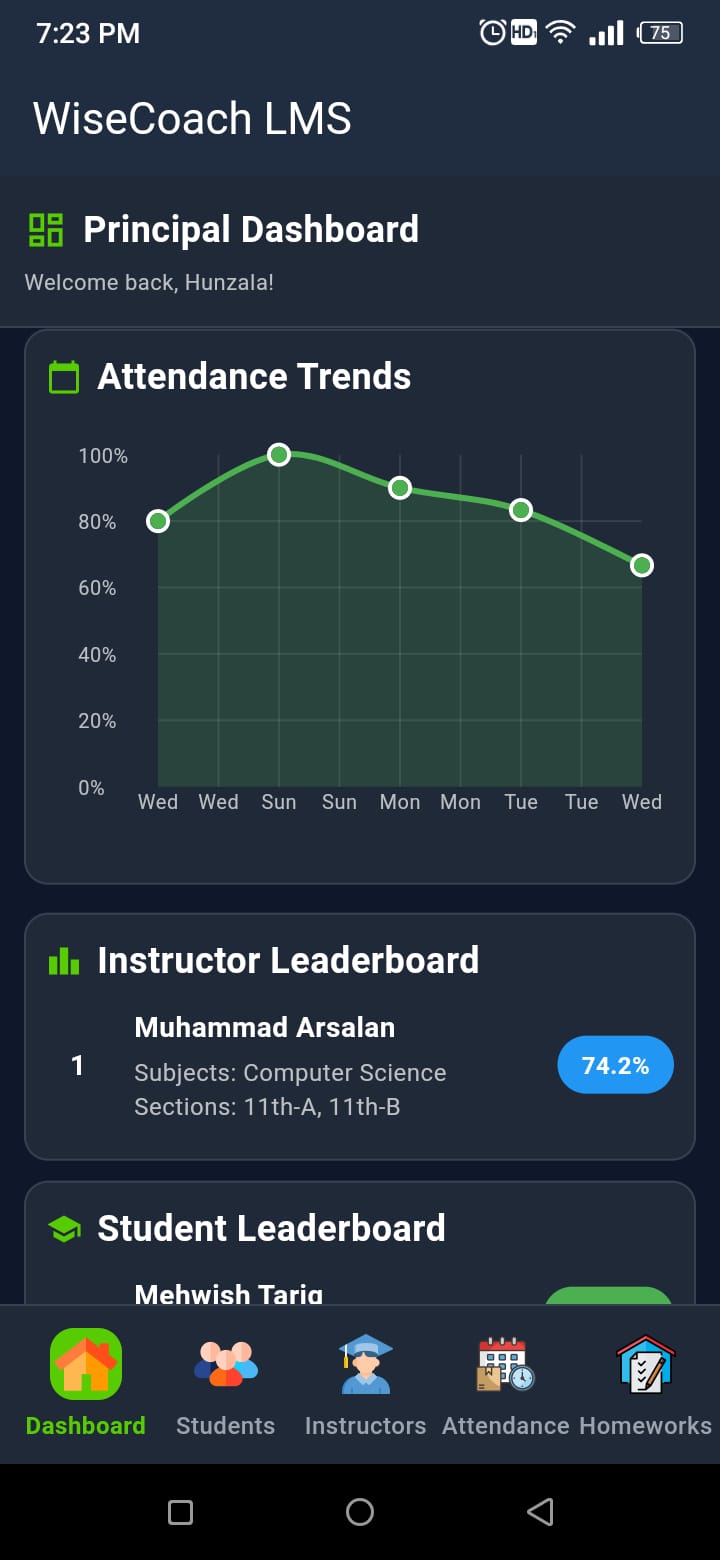This screenshot has height=1560, width=720.
Task: Tap the Student Leaderboard graduation cap icon
Action: [x=64, y=1229]
